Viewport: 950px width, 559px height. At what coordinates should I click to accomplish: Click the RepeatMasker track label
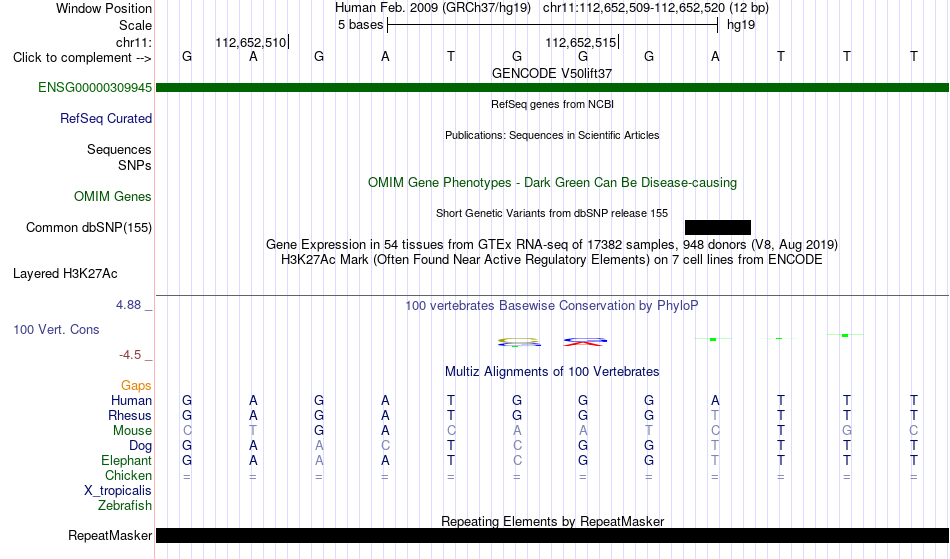pos(110,536)
